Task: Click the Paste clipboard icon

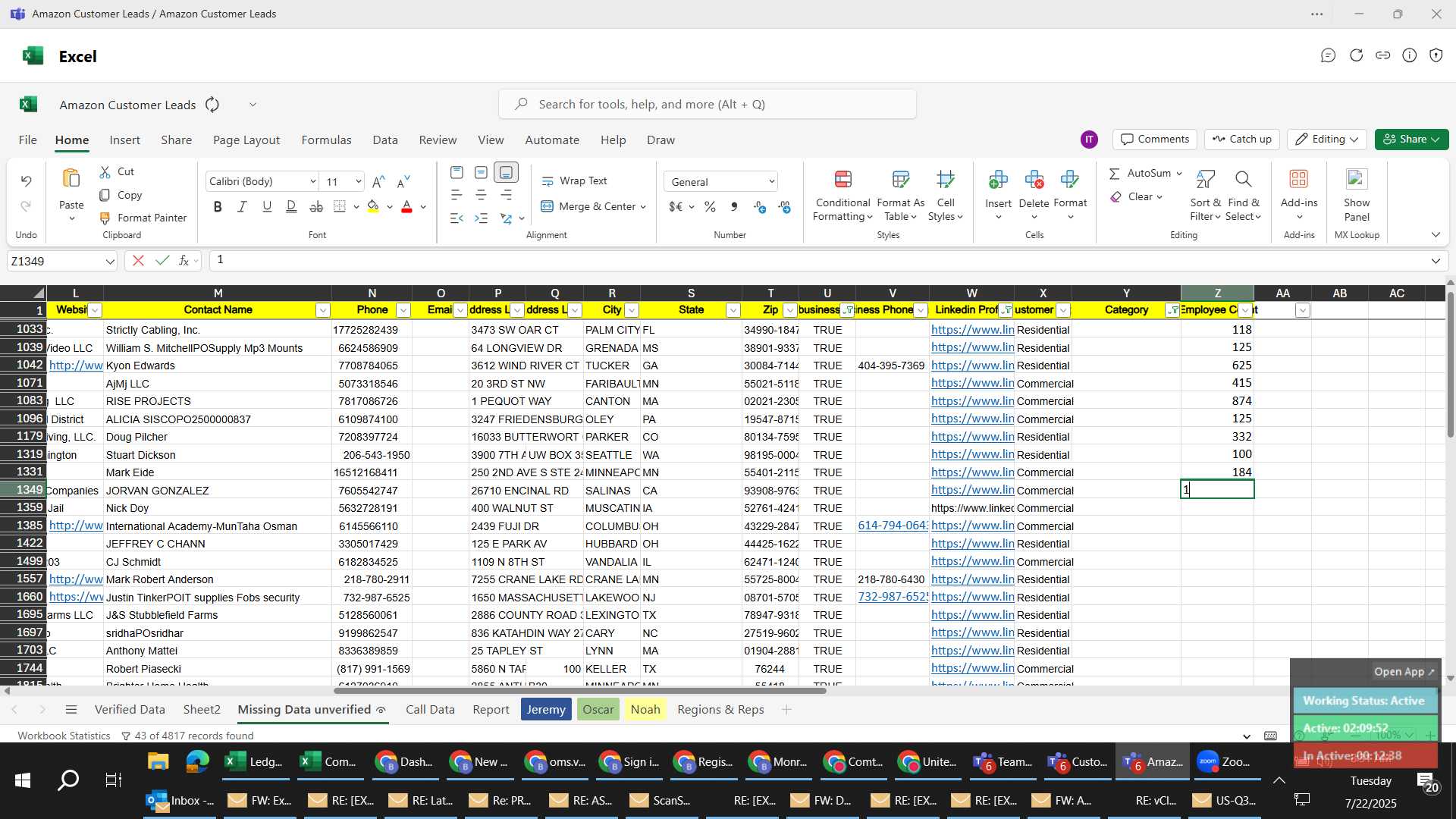Action: click(71, 179)
